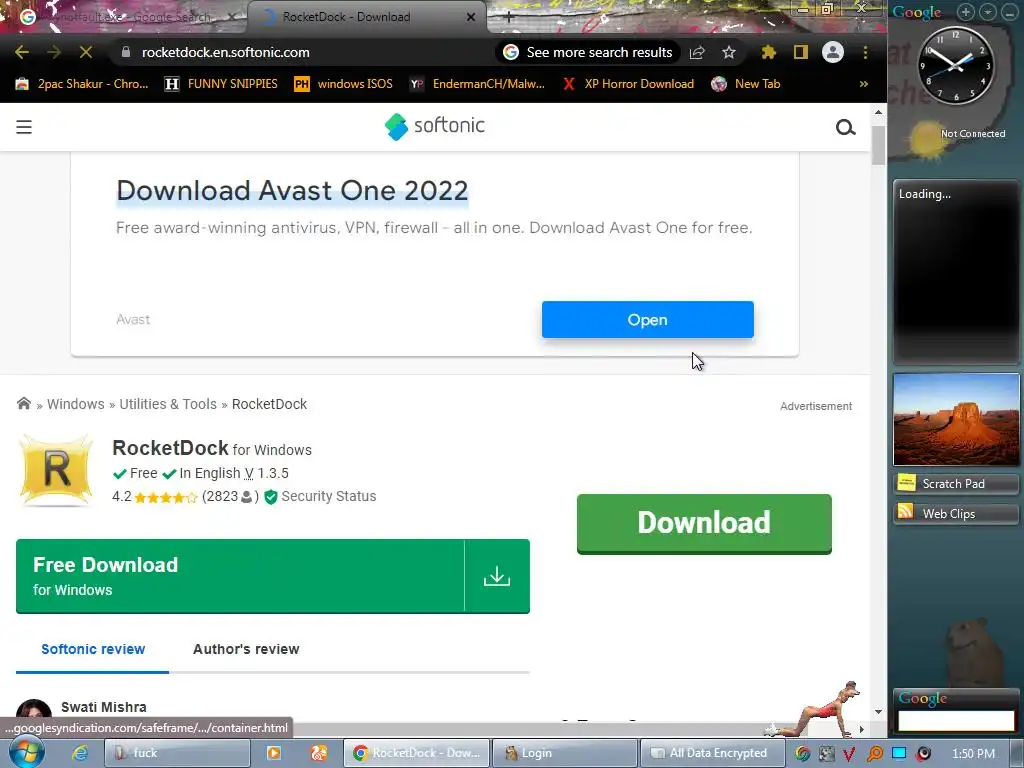Share this page via share icon
The image size is (1024, 768).
coord(697,52)
